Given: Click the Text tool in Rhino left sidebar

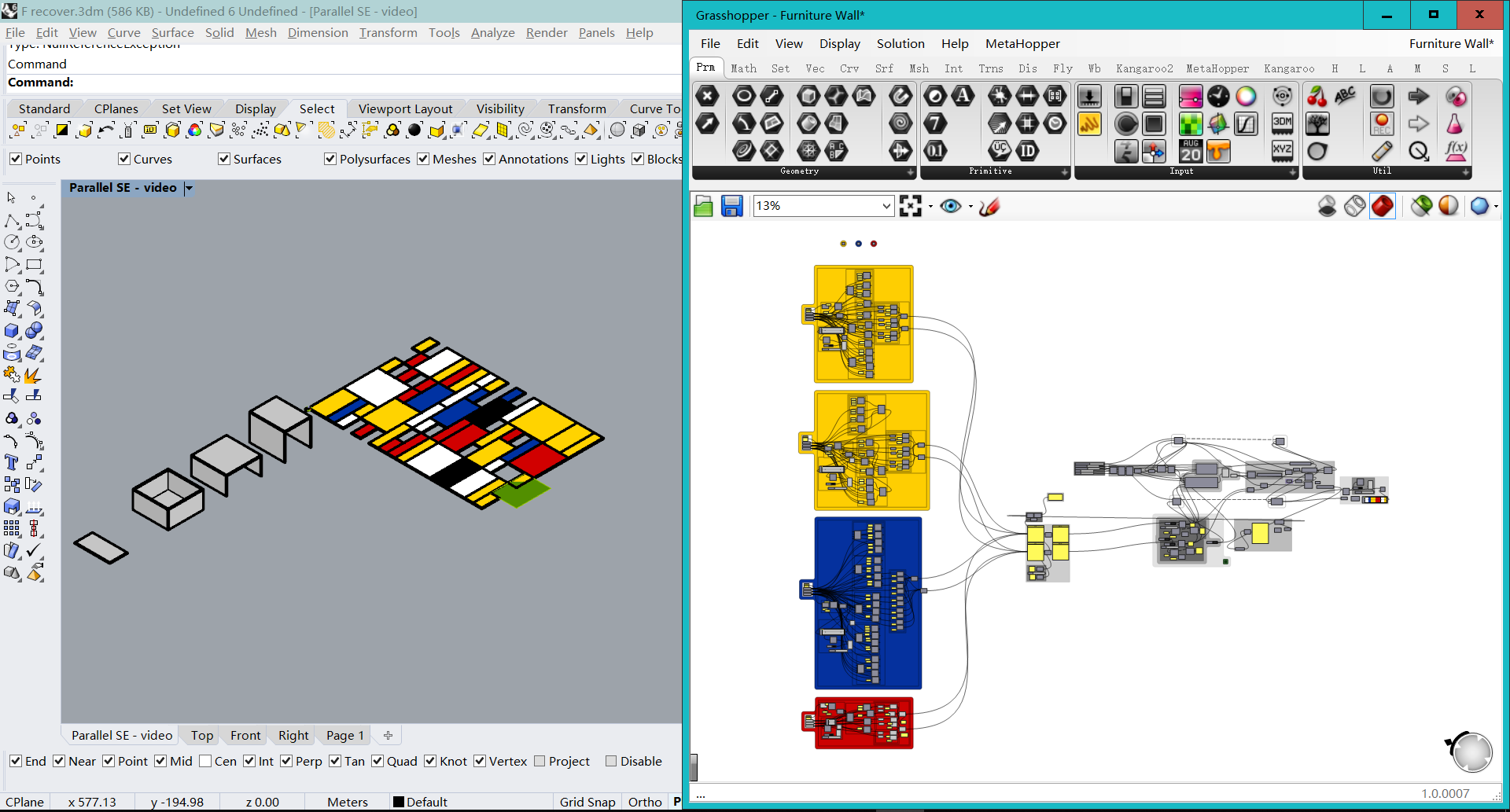Looking at the screenshot, I should pos(12,462).
